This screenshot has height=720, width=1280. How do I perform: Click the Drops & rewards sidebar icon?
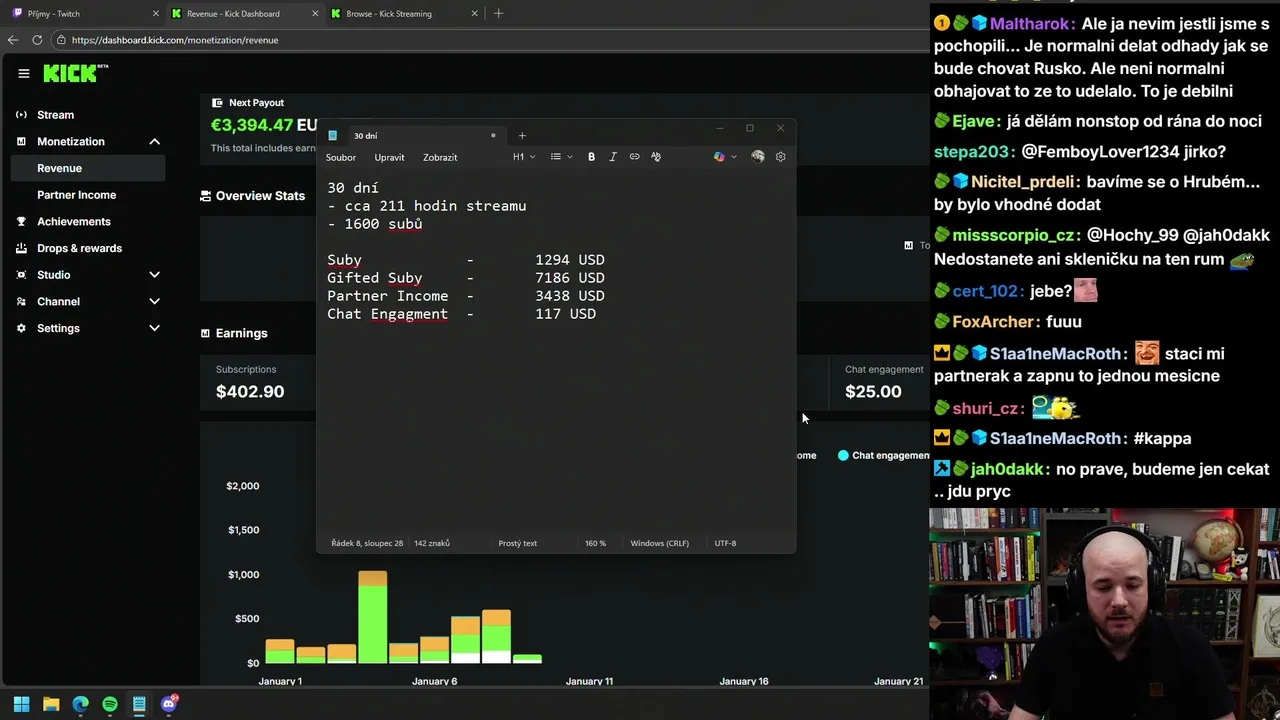click(21, 248)
